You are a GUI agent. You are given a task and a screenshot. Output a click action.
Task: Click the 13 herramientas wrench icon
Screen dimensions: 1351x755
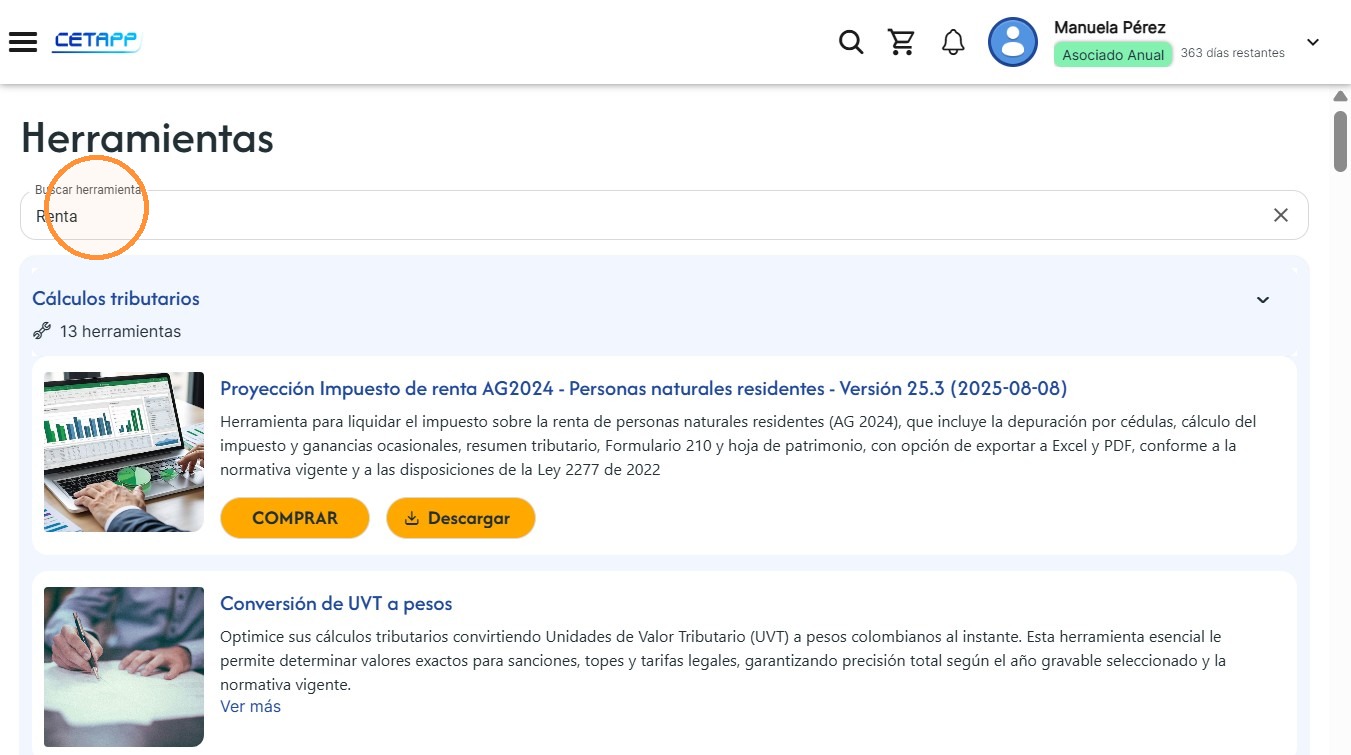coord(42,331)
